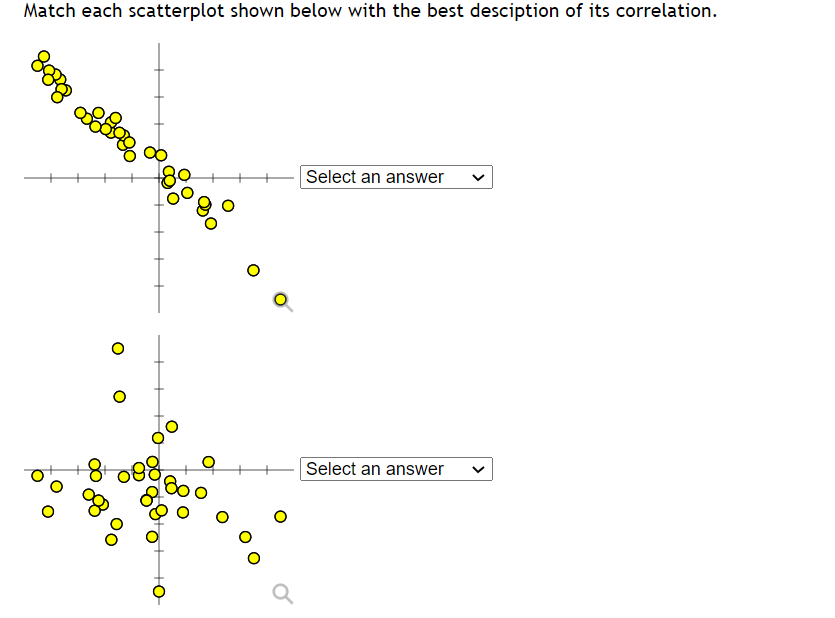Viewport: 835px width, 618px height.
Task: Click the Select an answer label text in the first box
Action: pyautogui.click(x=374, y=177)
